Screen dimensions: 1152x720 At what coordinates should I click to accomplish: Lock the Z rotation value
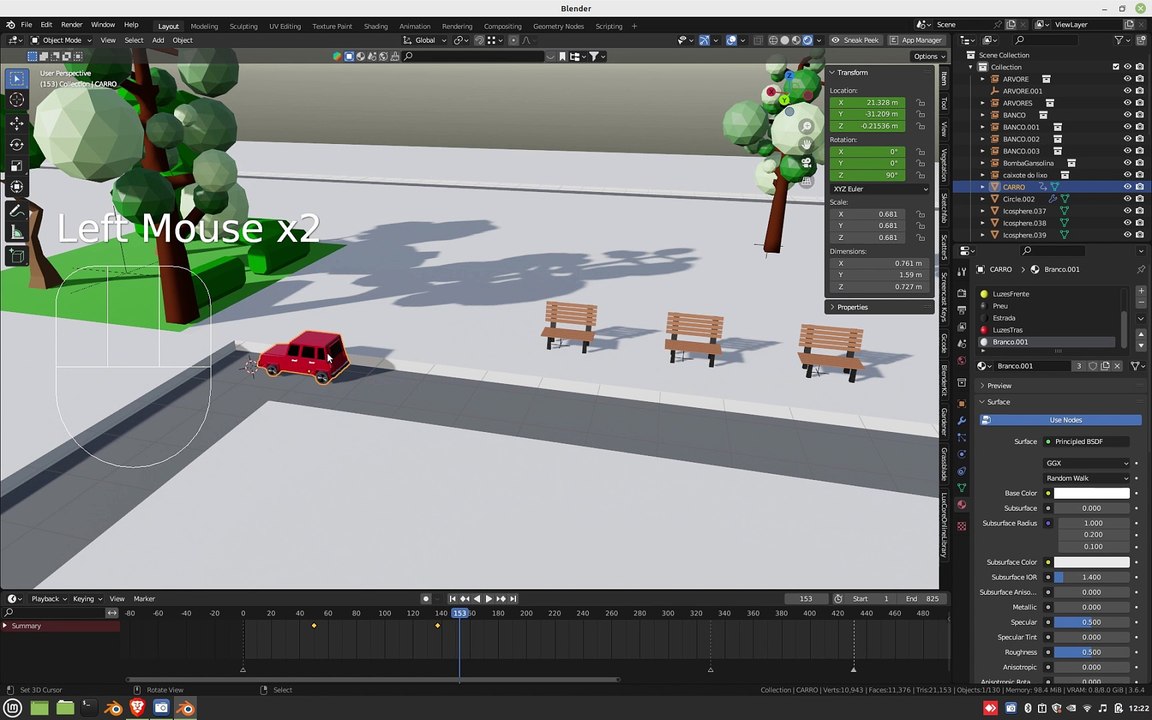click(920, 176)
